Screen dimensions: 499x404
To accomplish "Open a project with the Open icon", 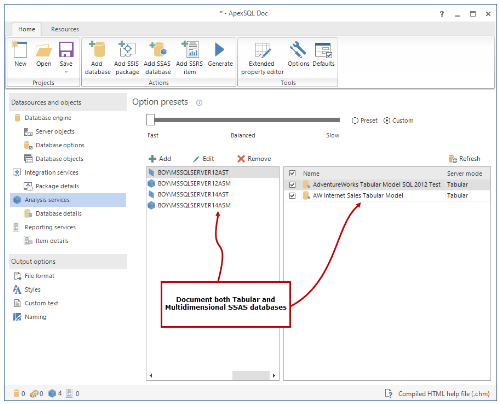I will (44, 50).
